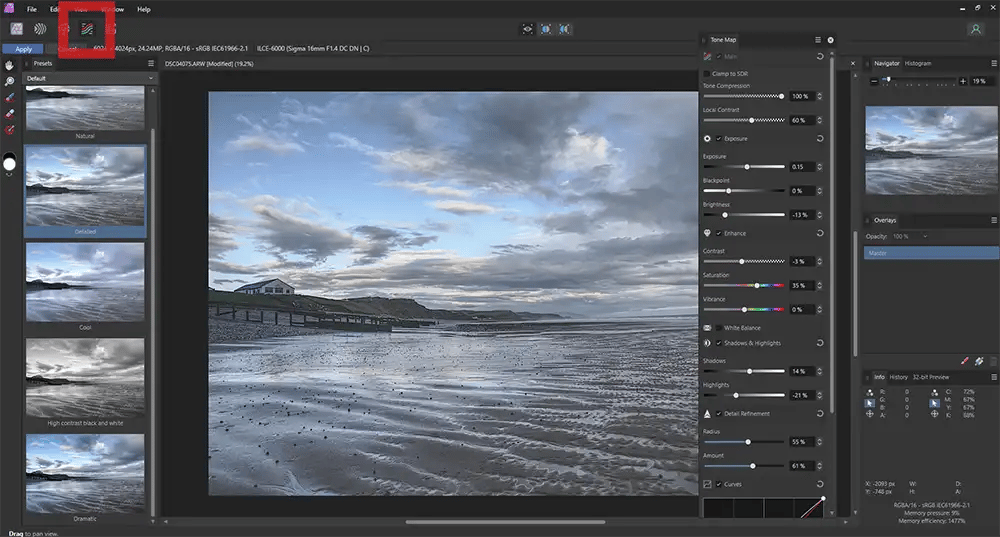Open the File menu
Image resolution: width=1000 pixels, height=537 pixels.
(x=31, y=10)
